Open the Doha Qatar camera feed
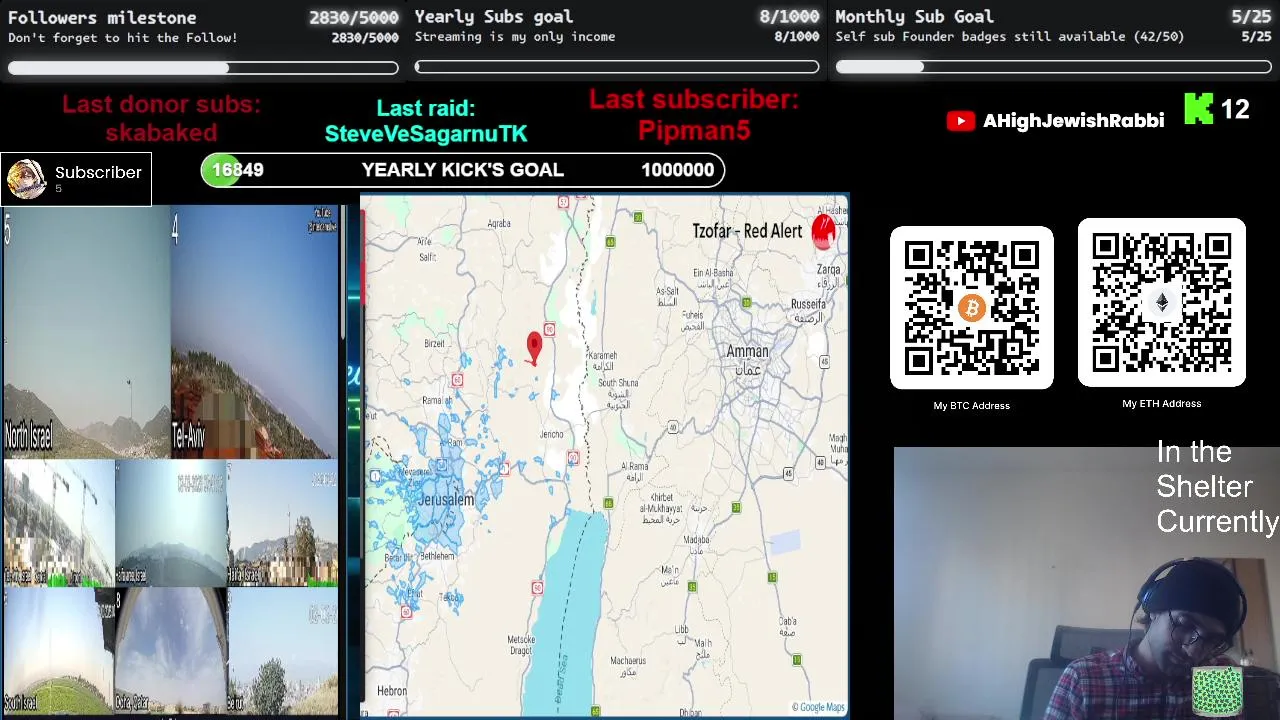This screenshot has width=1280, height=720. 171,650
